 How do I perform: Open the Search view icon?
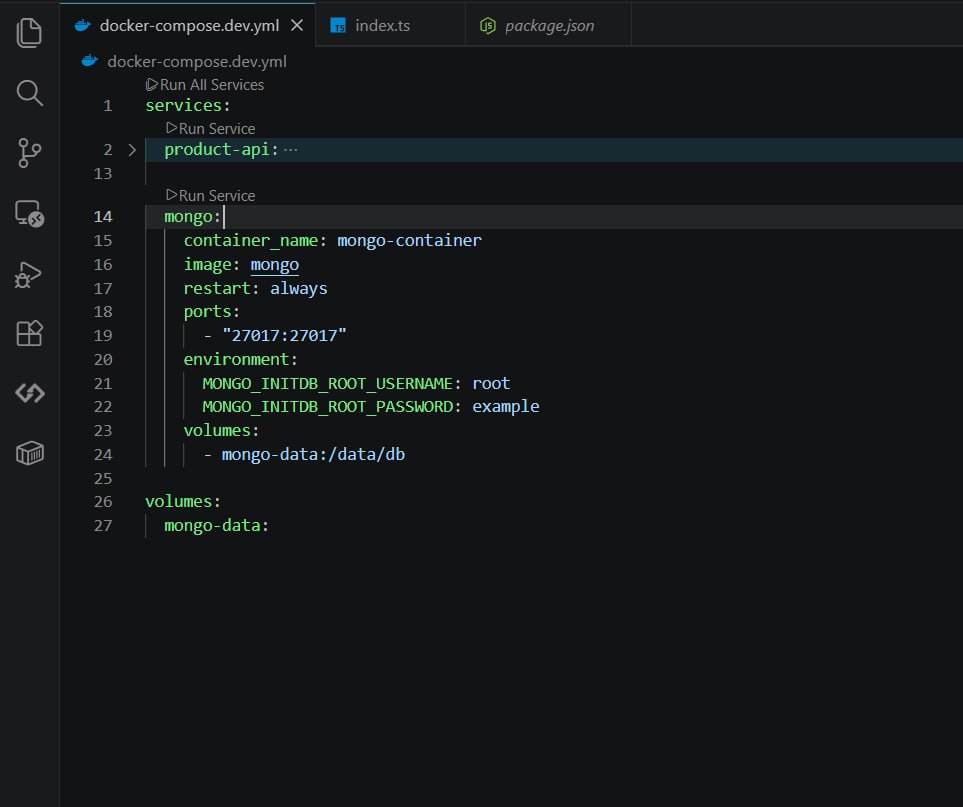pos(29,93)
